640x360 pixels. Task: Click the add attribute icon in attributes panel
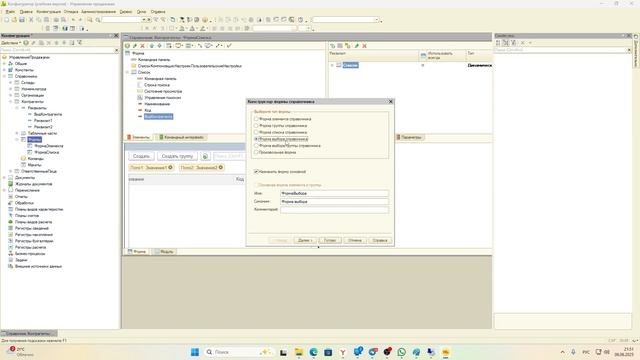[x=333, y=46]
